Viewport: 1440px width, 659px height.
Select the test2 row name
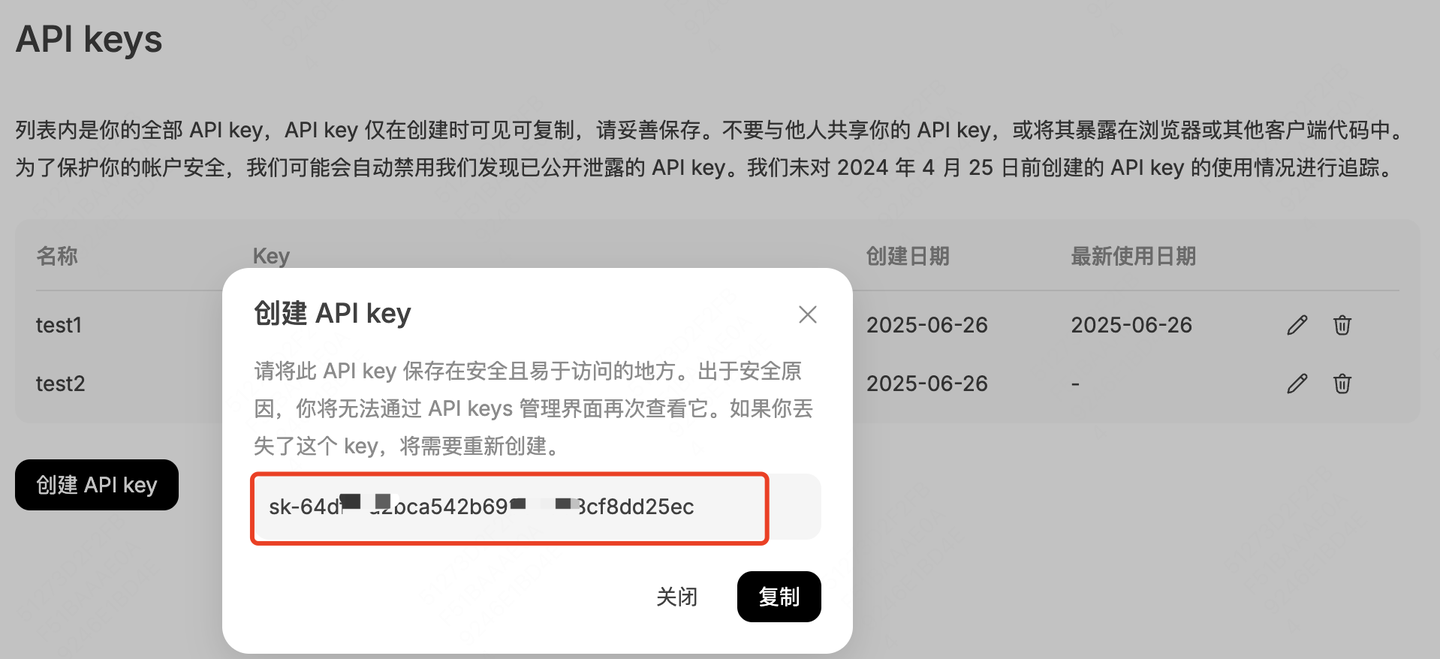(x=61, y=383)
